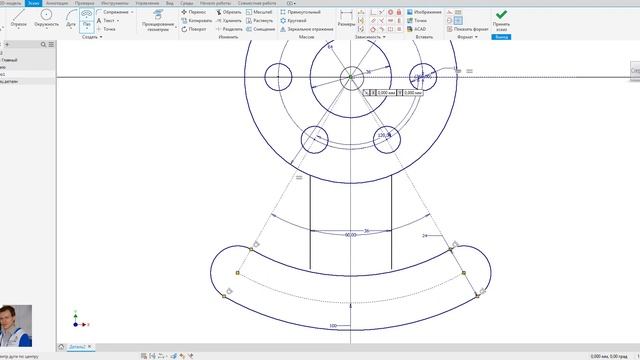Open the Паз dropdown arrow
The image size is (640, 360).
[87, 29]
